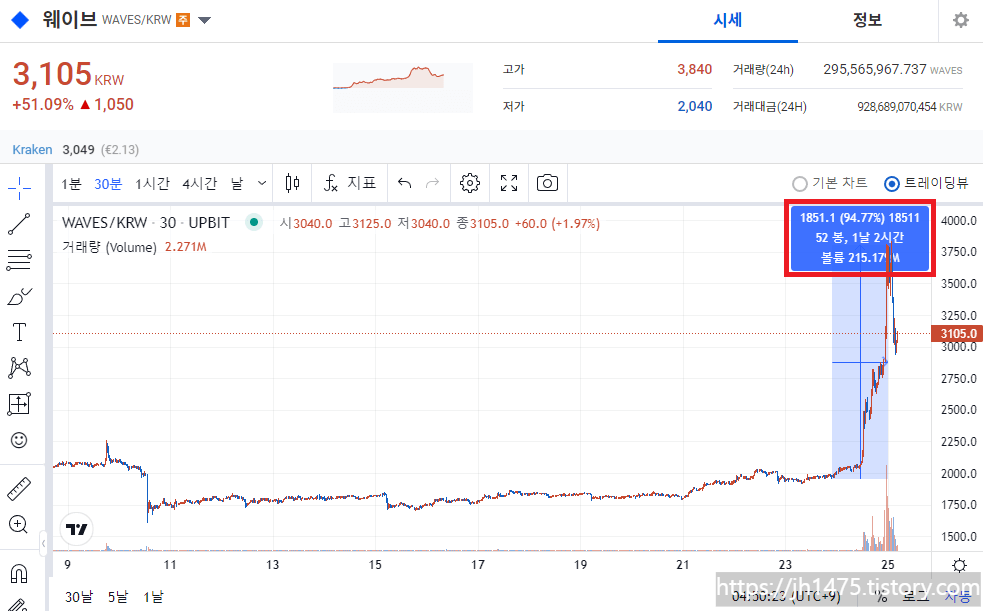Set interval to 1분

[x=71, y=184]
